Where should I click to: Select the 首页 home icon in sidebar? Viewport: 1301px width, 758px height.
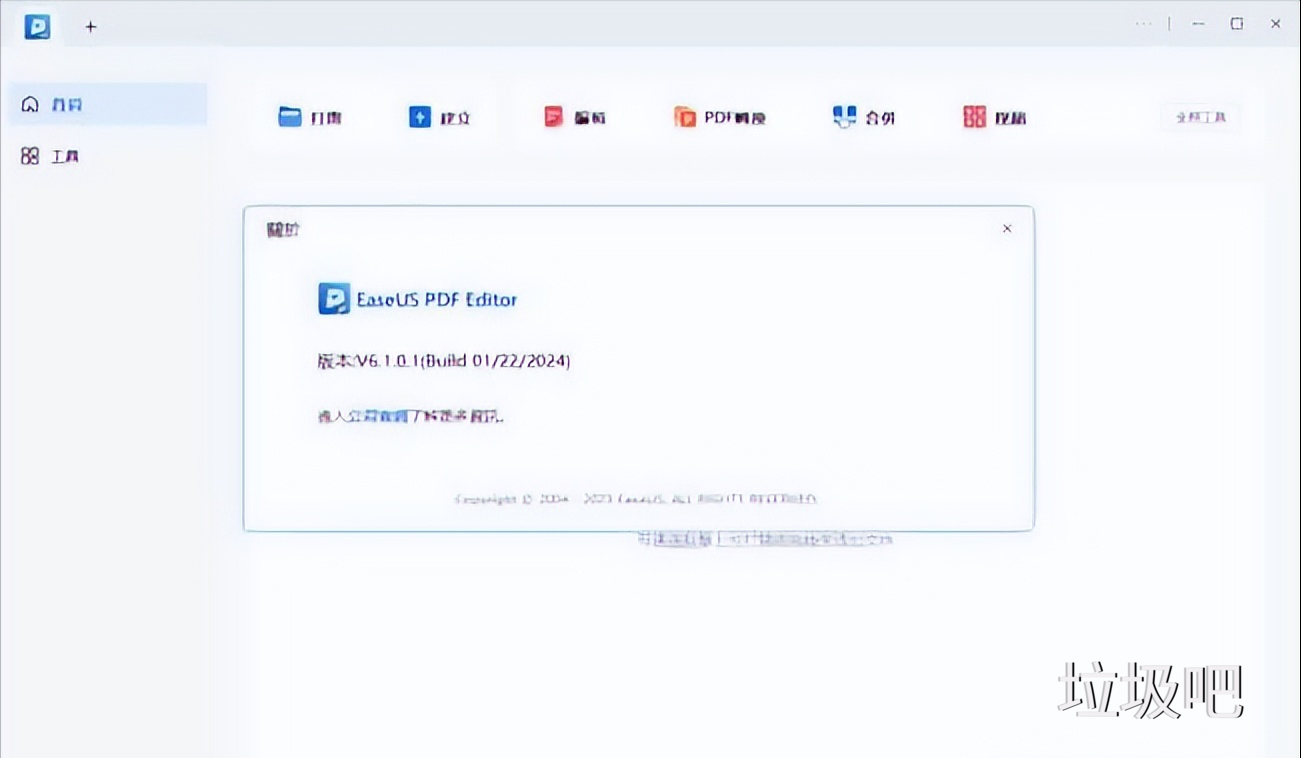pyautogui.click(x=30, y=104)
